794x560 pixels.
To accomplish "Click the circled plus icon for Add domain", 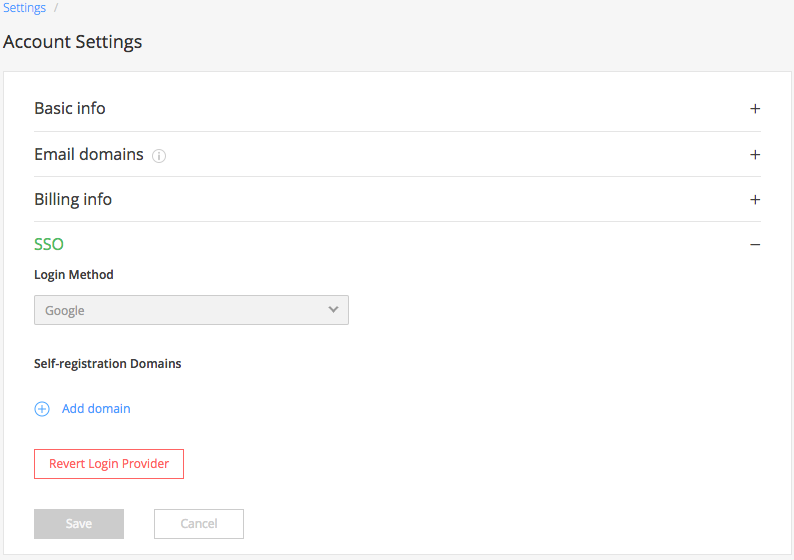I will 42,409.
